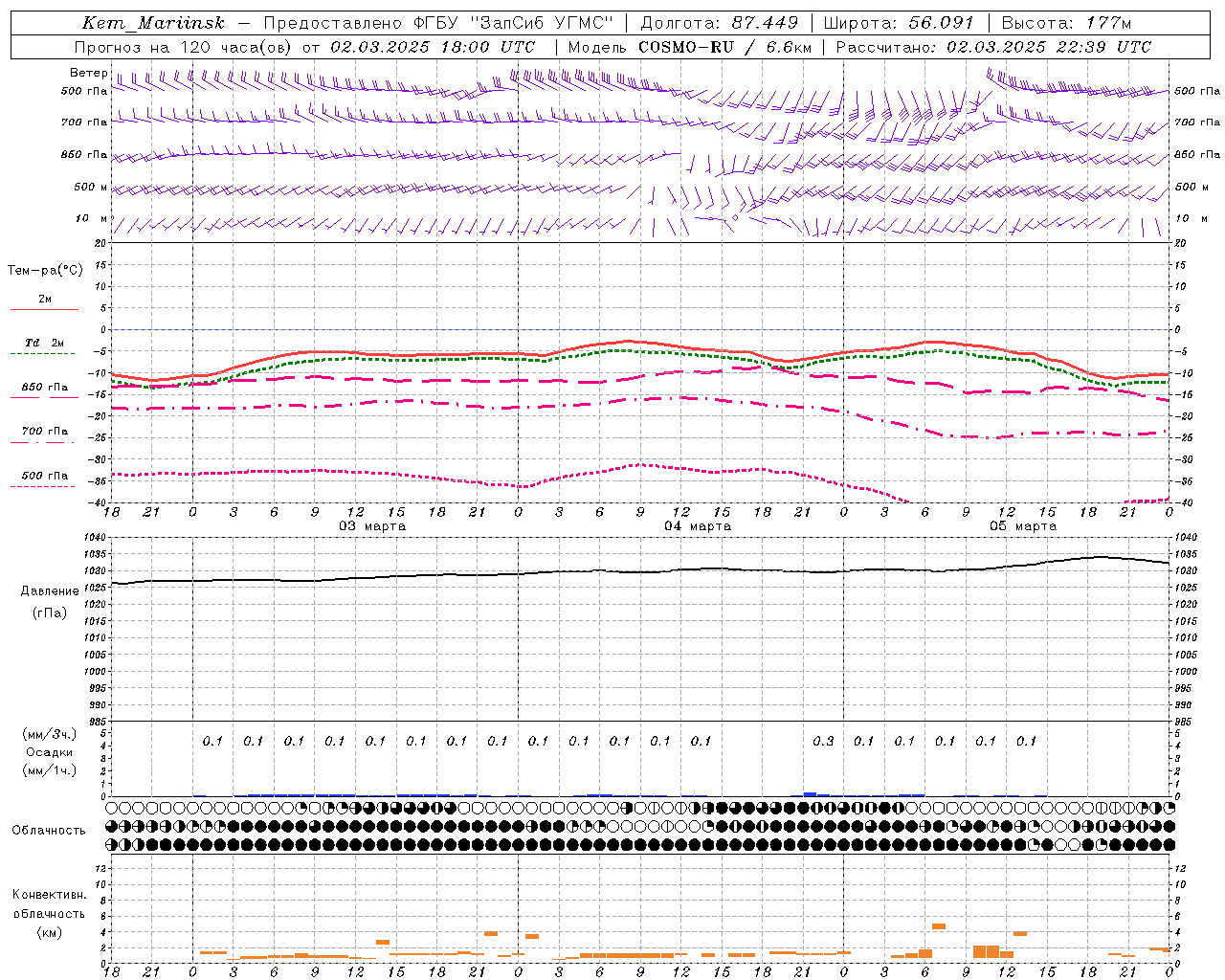Click the 'Тем-ра(°C)' temperature panel label
This screenshot has width=1225, height=980.
[45, 271]
